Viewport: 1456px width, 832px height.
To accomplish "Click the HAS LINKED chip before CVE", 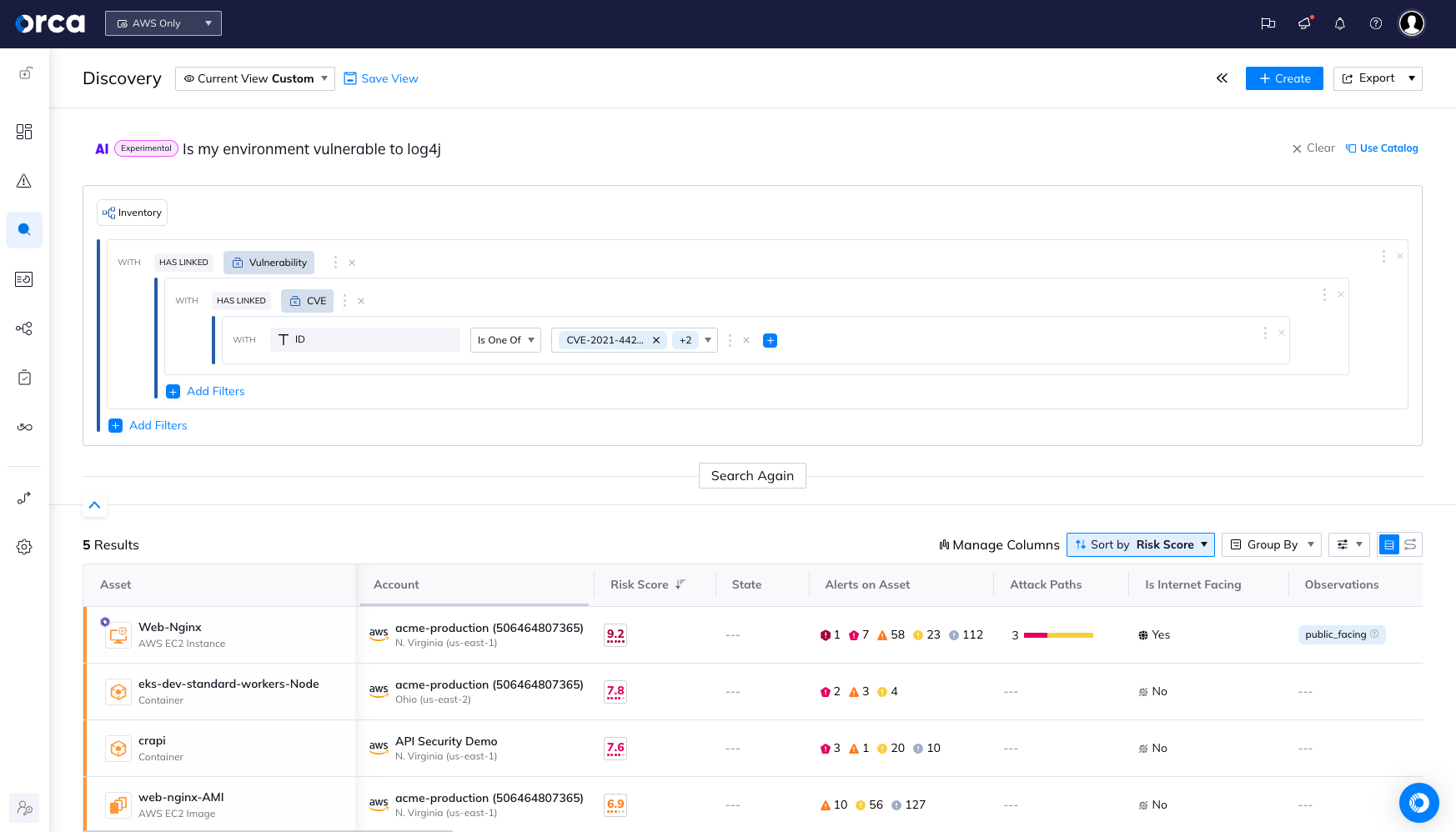I will click(x=241, y=301).
